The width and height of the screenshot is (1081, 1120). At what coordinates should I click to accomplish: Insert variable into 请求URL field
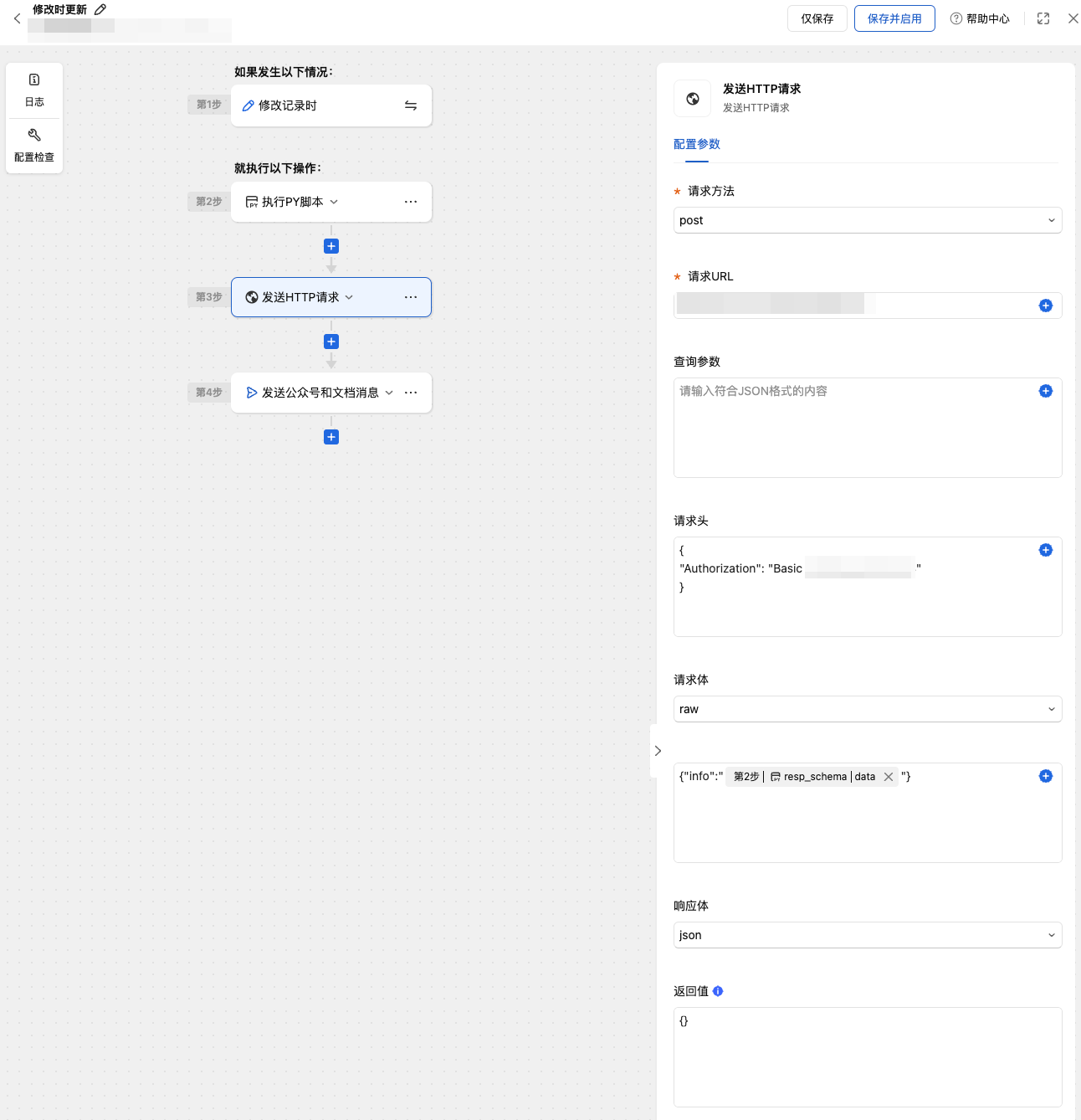tap(1046, 306)
